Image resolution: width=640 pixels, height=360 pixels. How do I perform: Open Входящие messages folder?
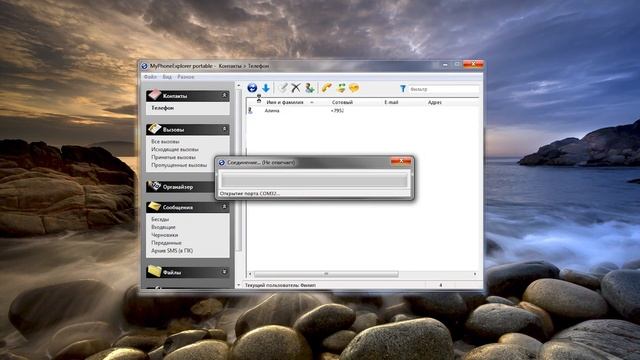coord(163,227)
